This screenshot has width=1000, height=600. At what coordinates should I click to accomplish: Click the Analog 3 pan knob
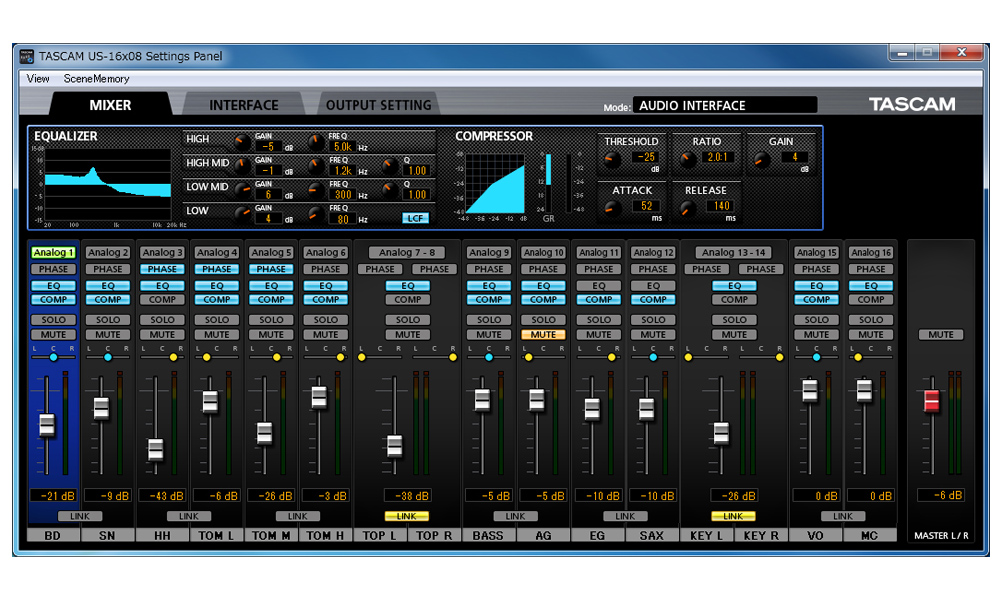[x=173, y=358]
